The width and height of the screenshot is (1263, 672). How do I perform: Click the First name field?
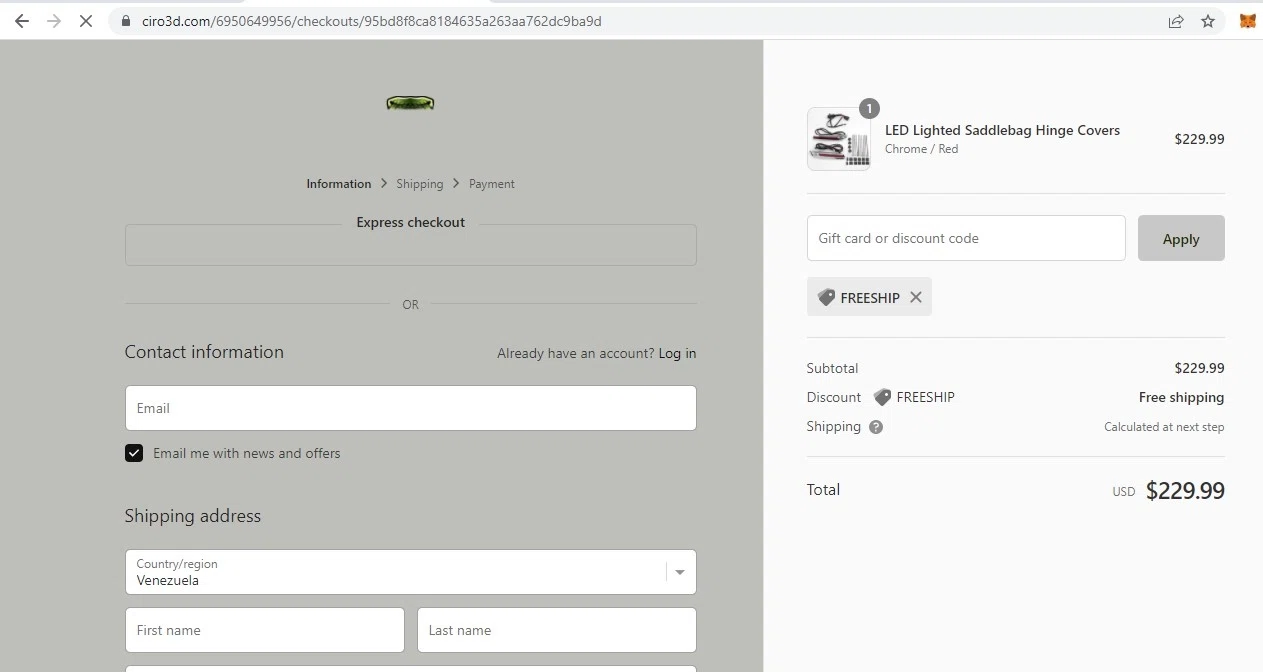[264, 630]
